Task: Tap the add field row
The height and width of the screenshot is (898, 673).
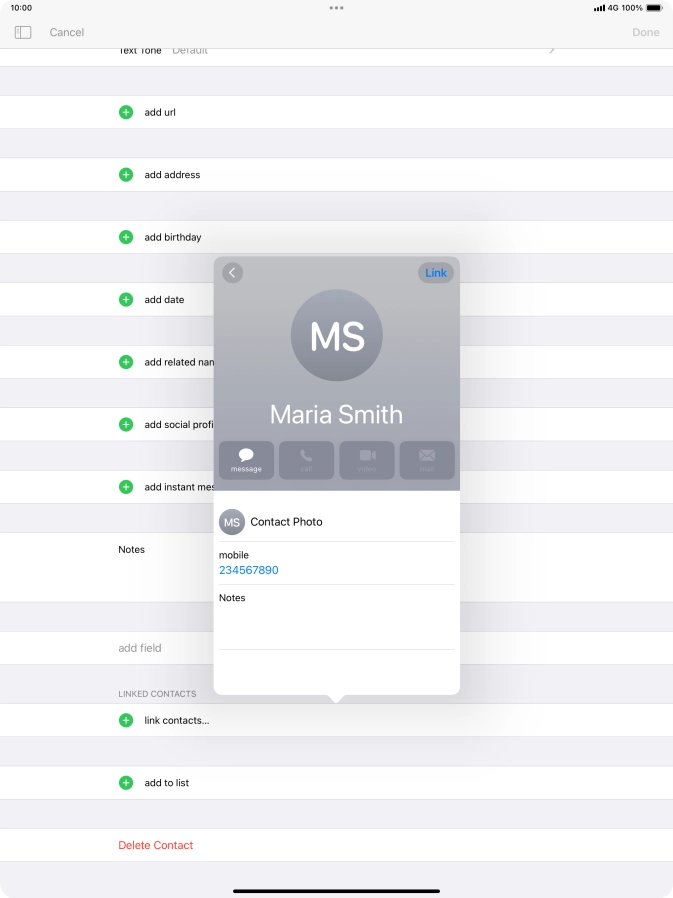Action: point(140,648)
